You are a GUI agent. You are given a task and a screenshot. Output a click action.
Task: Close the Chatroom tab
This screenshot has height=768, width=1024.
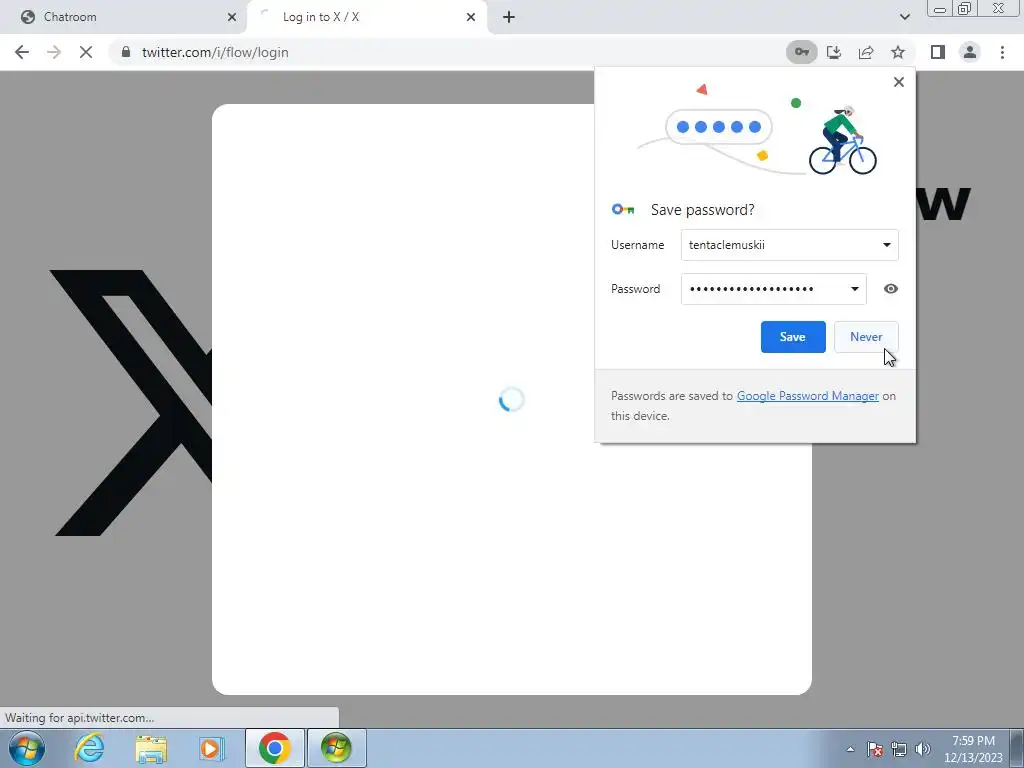pos(232,17)
